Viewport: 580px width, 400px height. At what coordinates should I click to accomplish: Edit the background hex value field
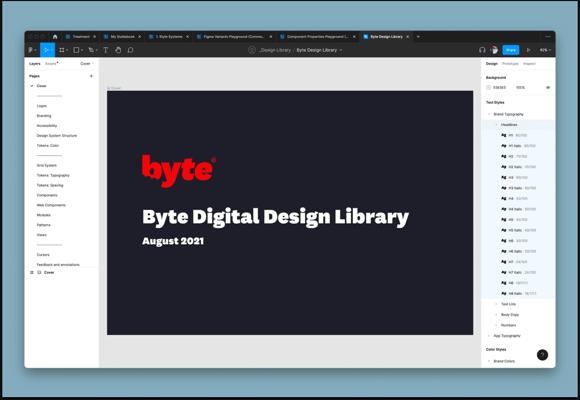coord(500,88)
